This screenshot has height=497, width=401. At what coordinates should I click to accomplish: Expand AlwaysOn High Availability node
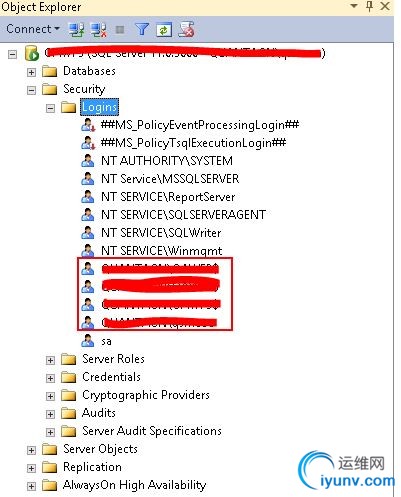click(x=31, y=486)
